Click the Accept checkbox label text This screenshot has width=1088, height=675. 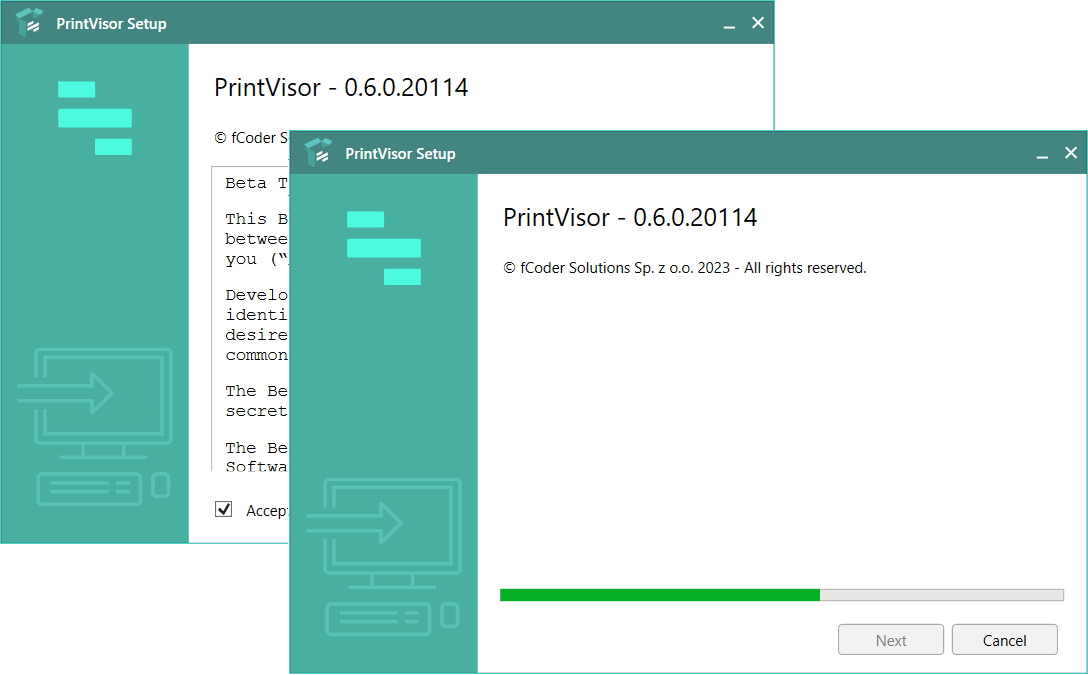[x=267, y=511]
